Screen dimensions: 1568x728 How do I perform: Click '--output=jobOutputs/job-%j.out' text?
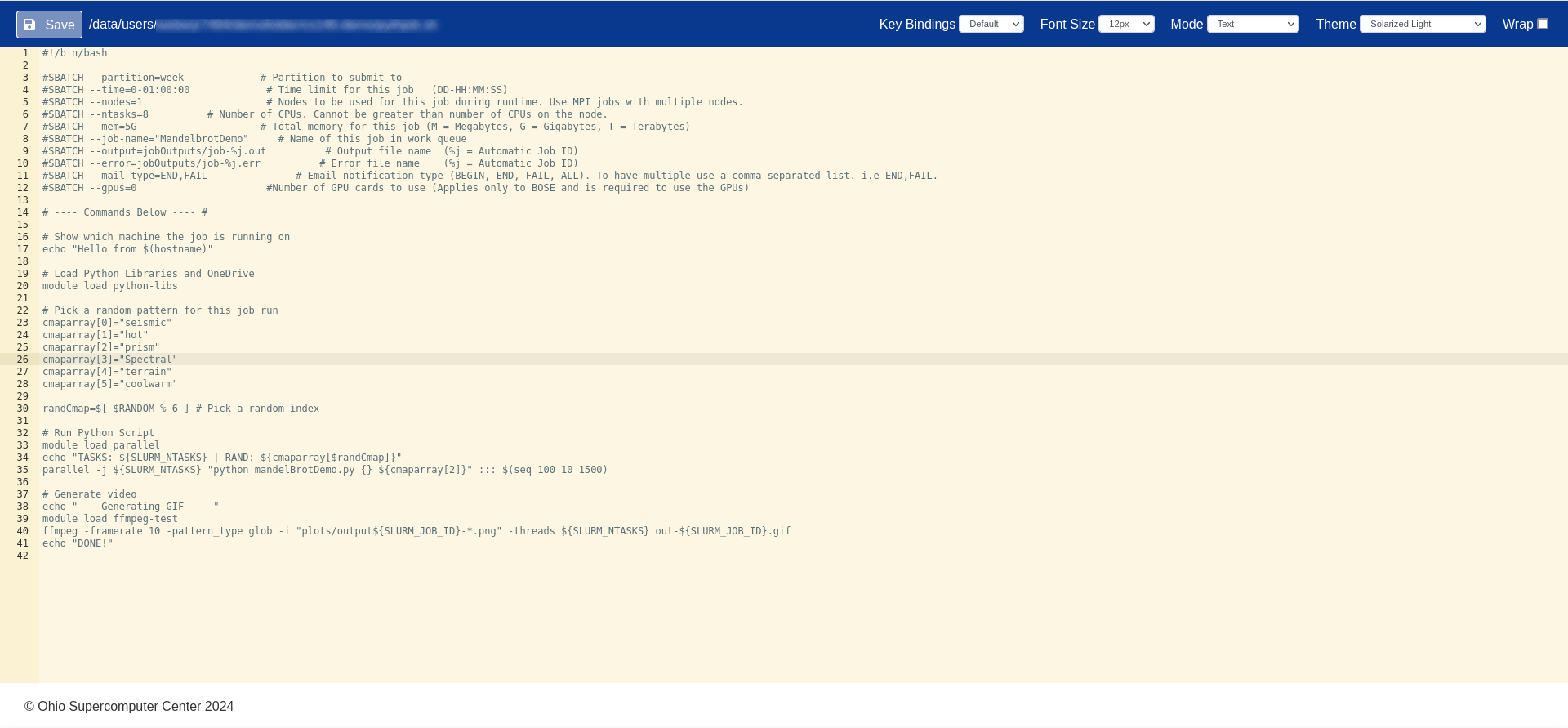click(x=178, y=151)
